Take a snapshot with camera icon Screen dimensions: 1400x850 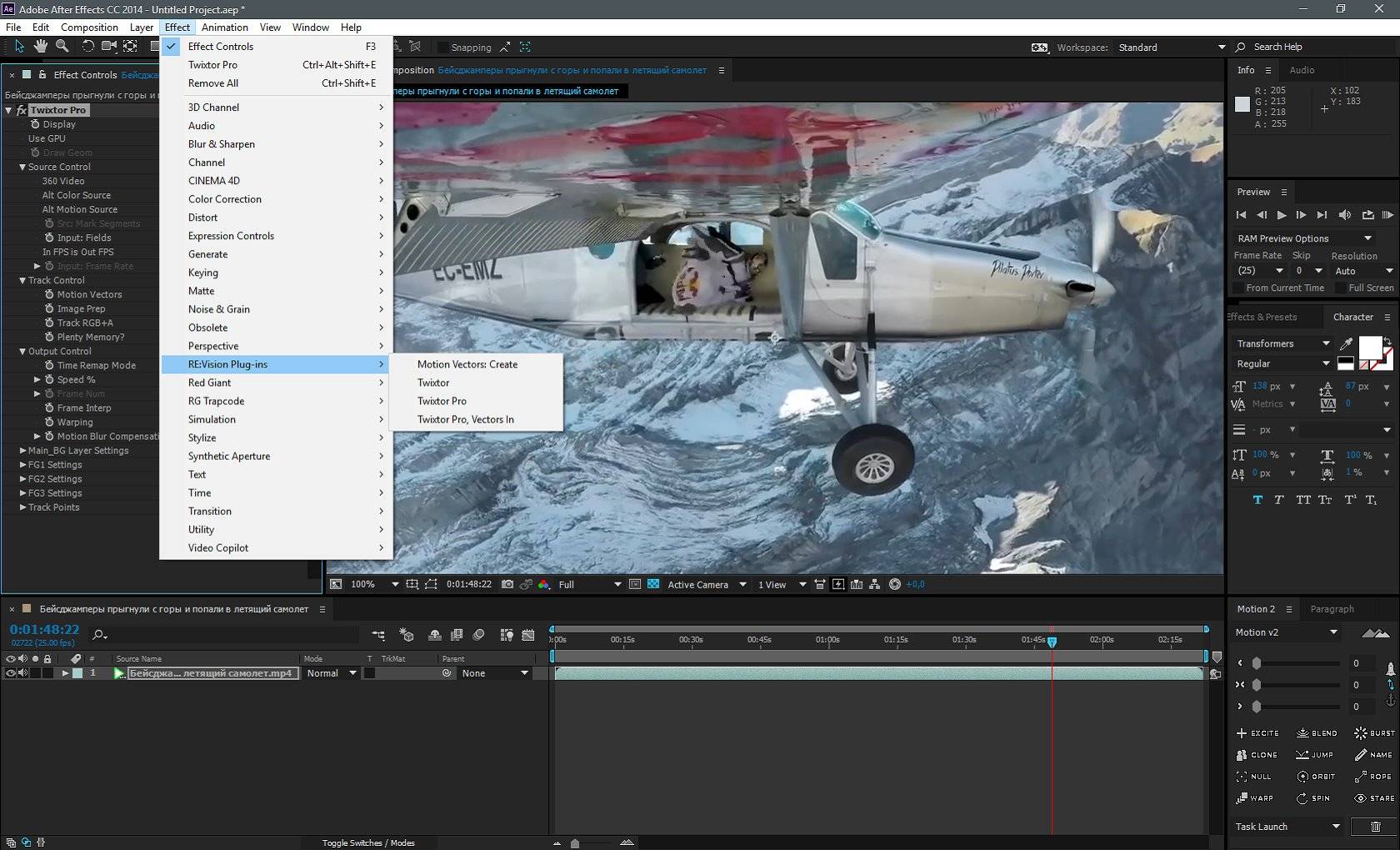coord(507,584)
